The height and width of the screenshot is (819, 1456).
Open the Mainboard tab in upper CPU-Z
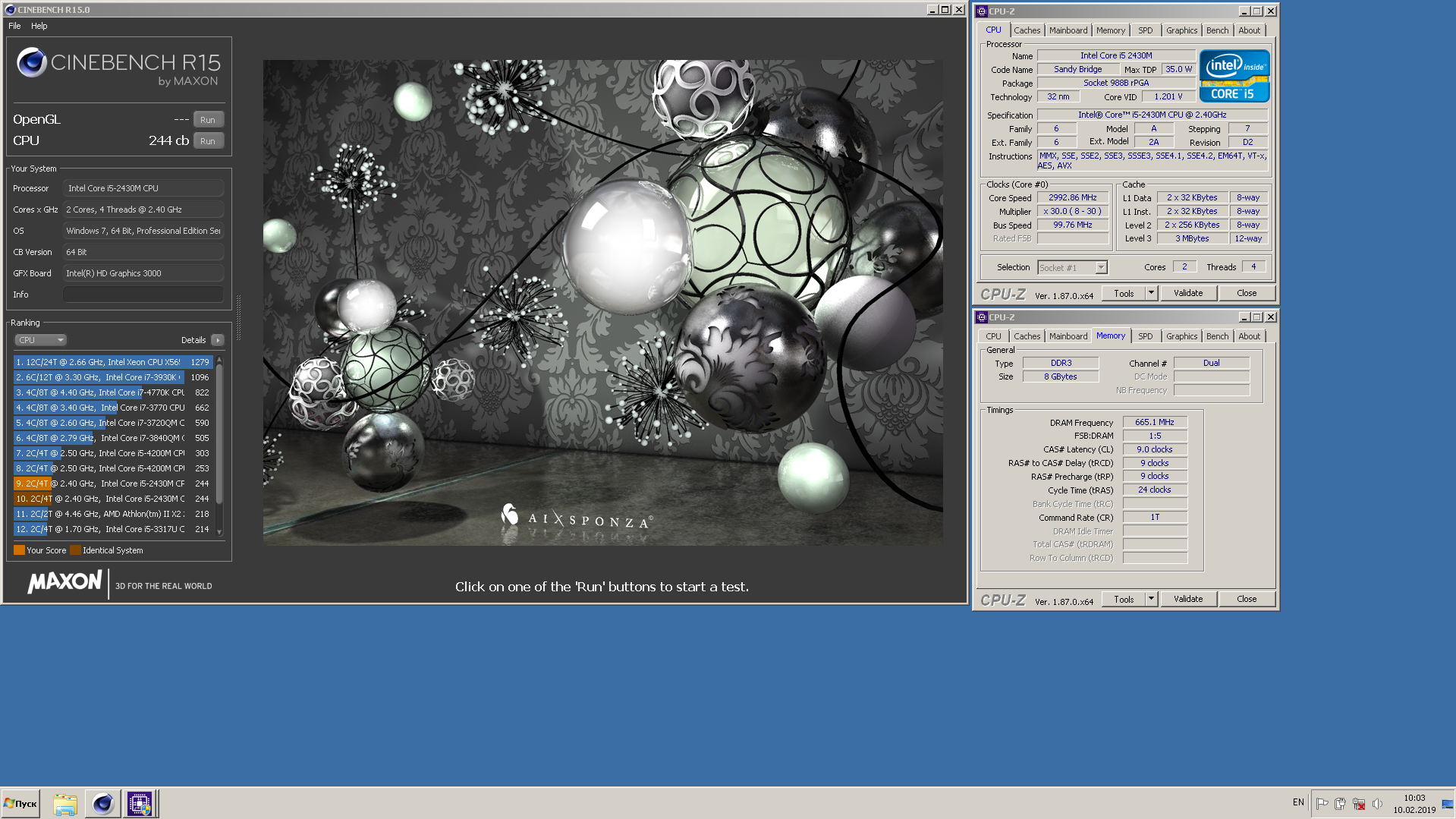point(1068,30)
